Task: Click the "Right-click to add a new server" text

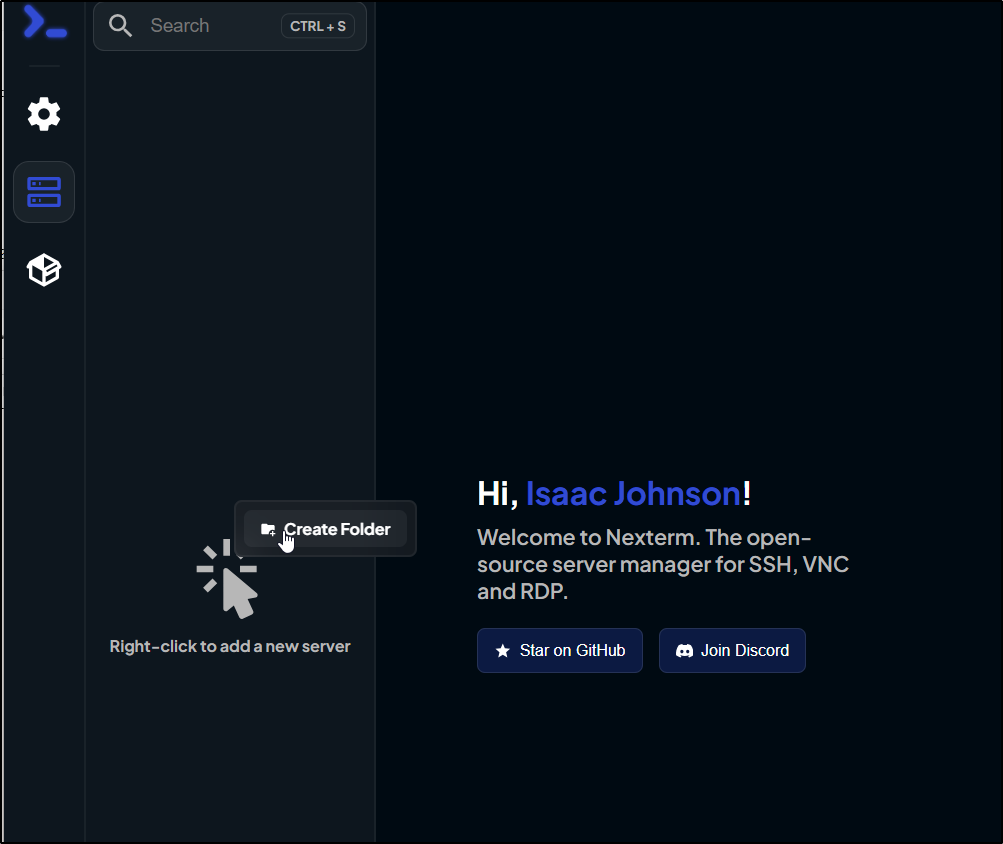Action: [x=230, y=646]
